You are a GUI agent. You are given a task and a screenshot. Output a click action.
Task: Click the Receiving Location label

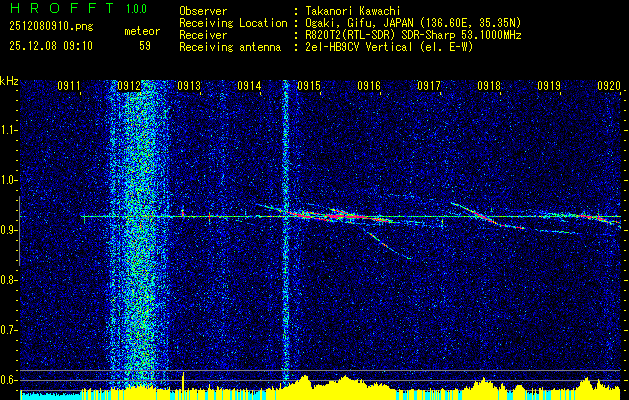233,23
